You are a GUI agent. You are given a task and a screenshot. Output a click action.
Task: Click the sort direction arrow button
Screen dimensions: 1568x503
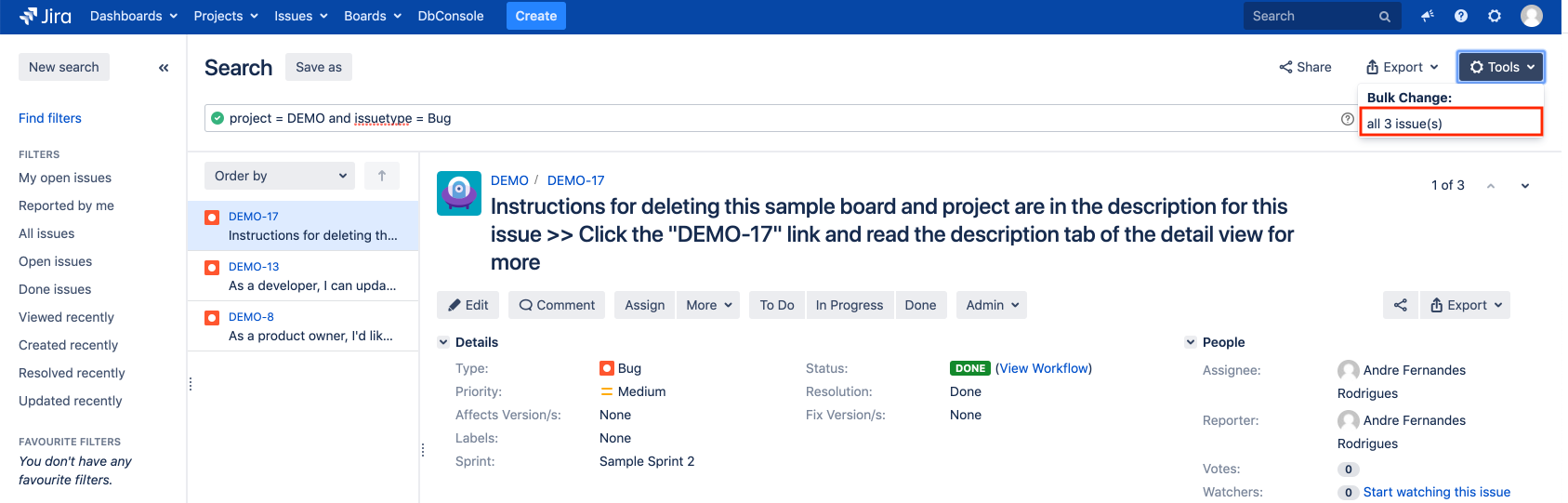[381, 176]
